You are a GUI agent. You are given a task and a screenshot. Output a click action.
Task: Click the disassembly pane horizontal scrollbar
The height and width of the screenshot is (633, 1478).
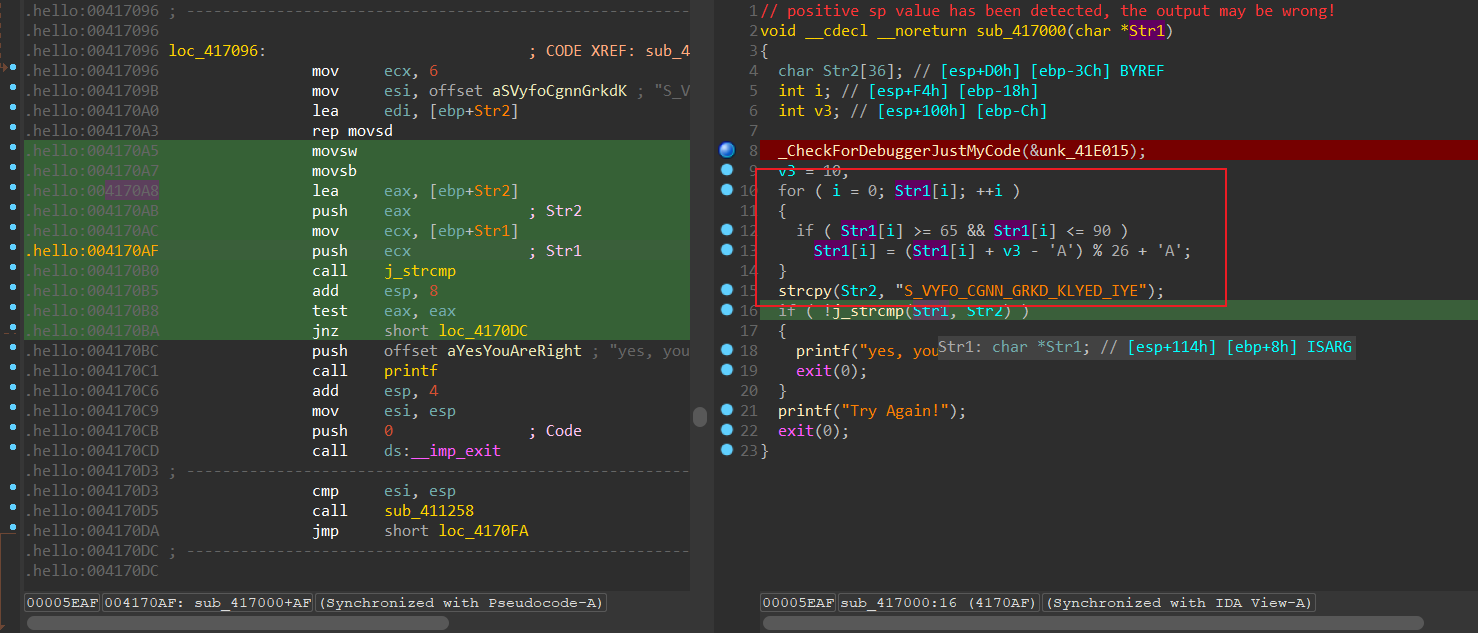pos(237,623)
